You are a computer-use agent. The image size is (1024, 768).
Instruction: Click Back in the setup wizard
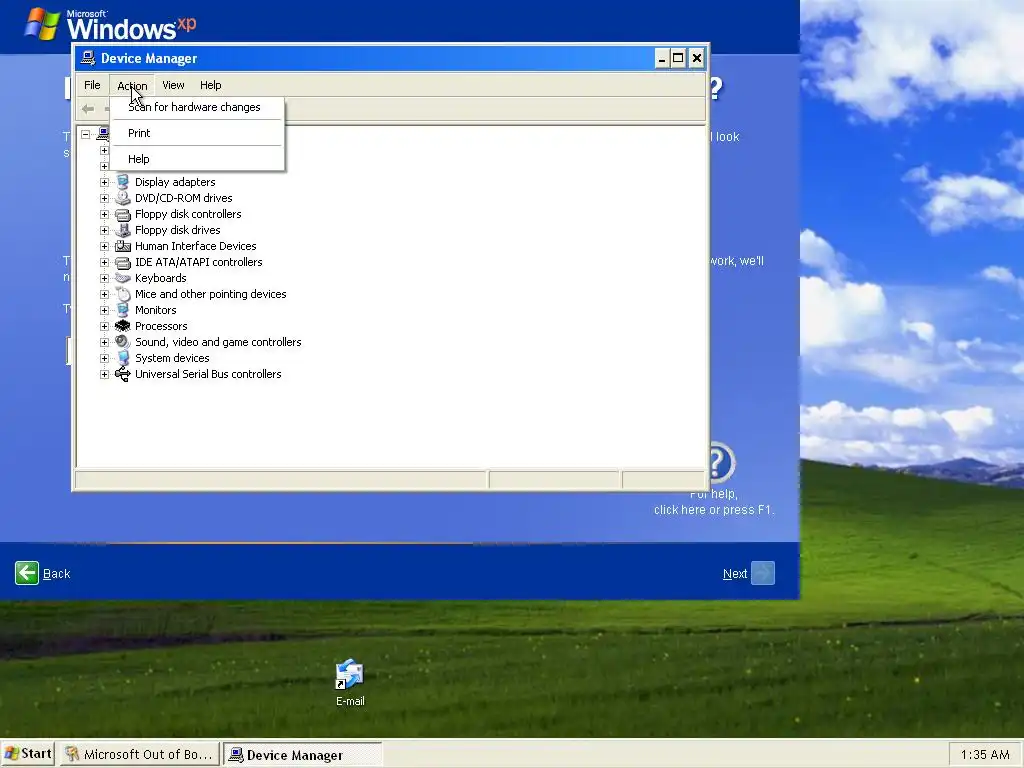(56, 573)
